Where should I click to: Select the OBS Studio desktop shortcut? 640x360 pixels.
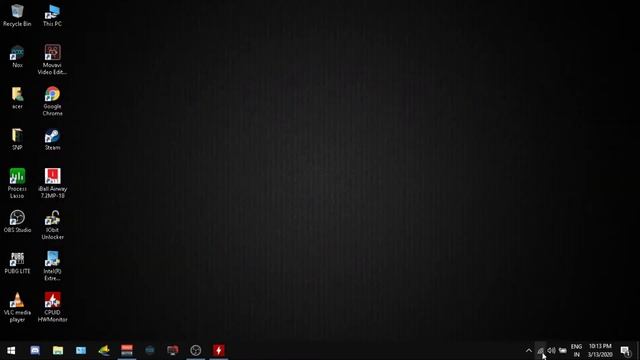(x=17, y=222)
